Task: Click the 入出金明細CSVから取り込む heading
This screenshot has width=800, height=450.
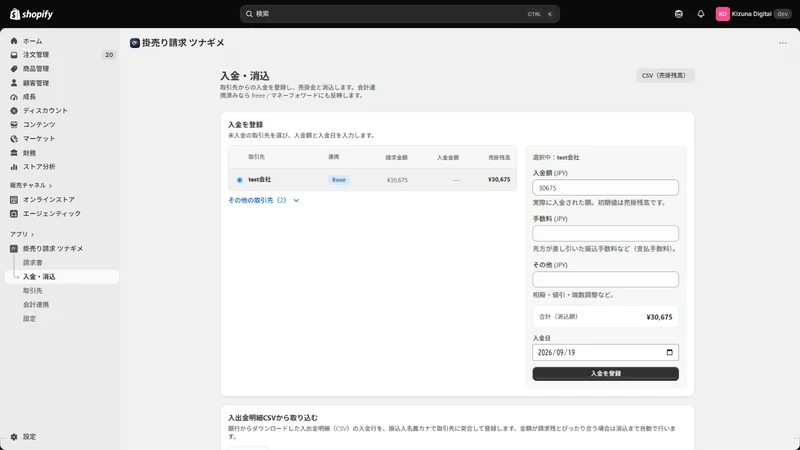Action: [x=273, y=418]
